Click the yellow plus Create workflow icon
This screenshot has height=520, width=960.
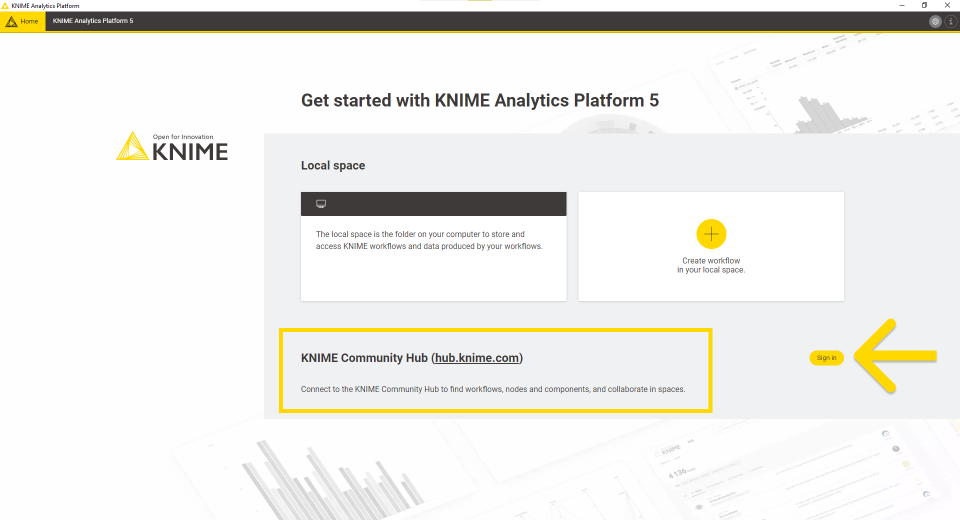pyautogui.click(x=711, y=234)
